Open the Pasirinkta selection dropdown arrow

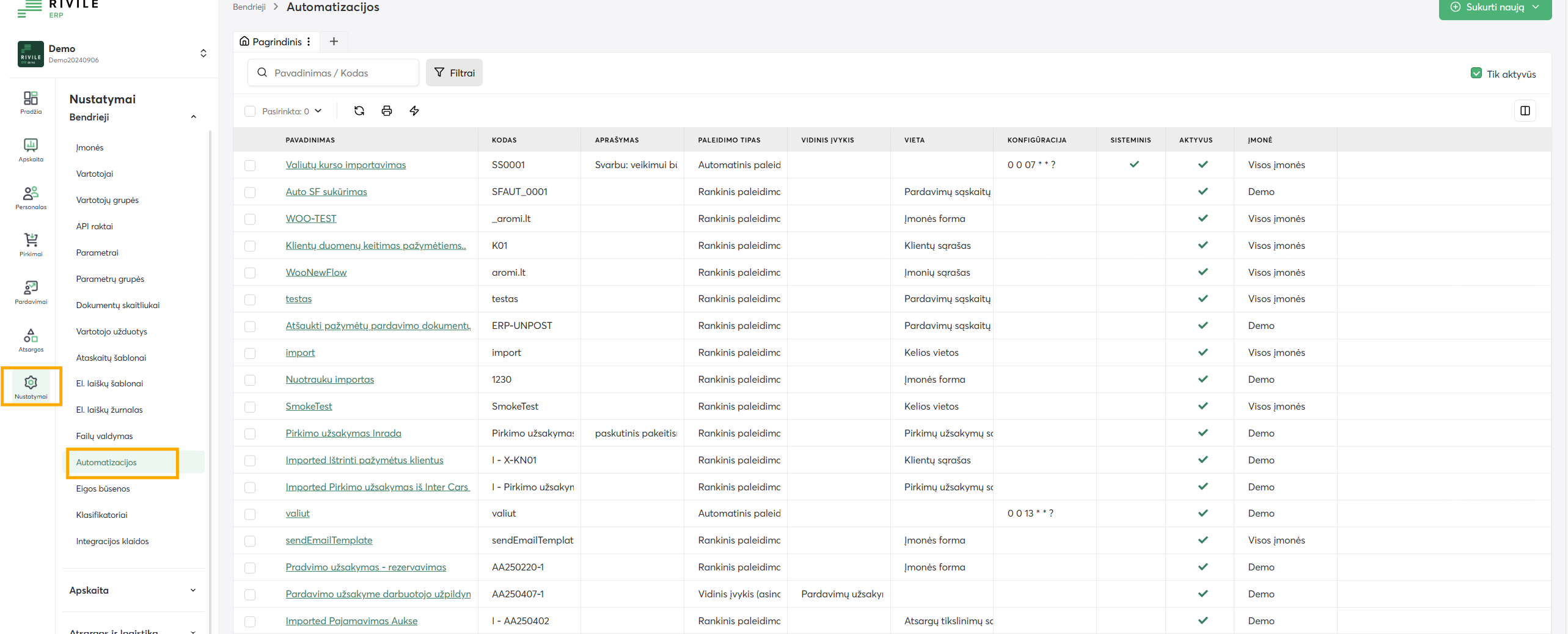point(318,111)
